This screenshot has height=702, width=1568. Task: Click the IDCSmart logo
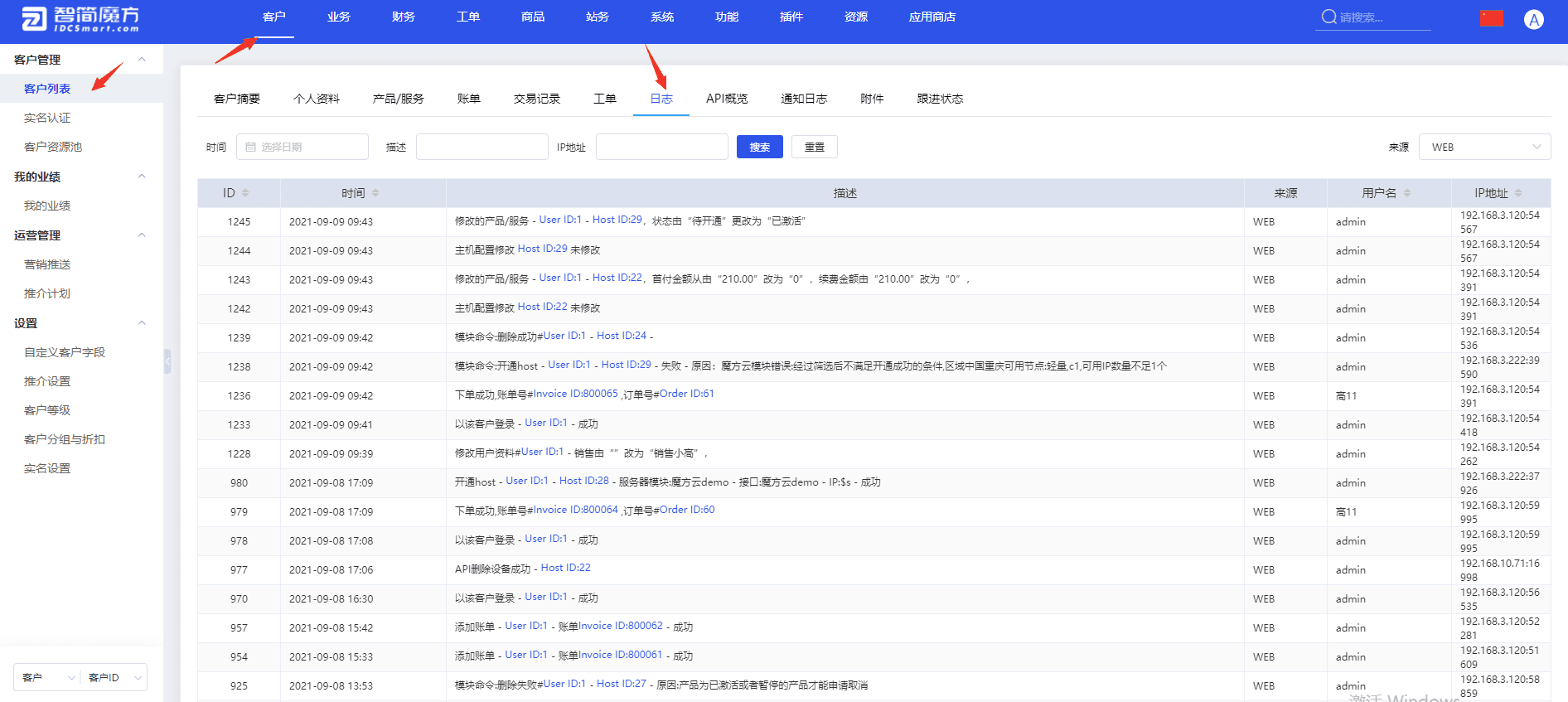(80, 18)
